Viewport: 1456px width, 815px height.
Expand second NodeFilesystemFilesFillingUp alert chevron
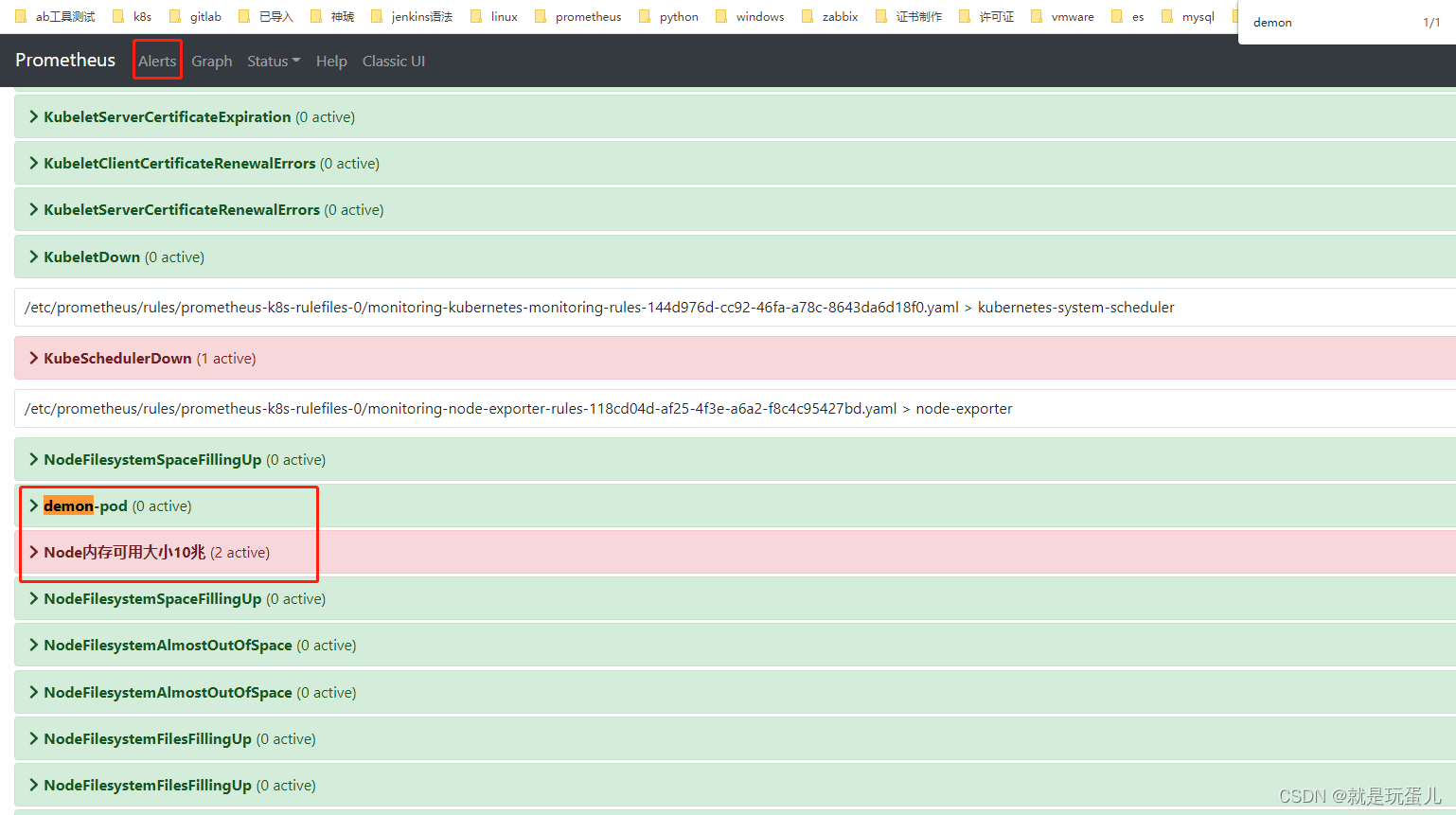(34, 785)
